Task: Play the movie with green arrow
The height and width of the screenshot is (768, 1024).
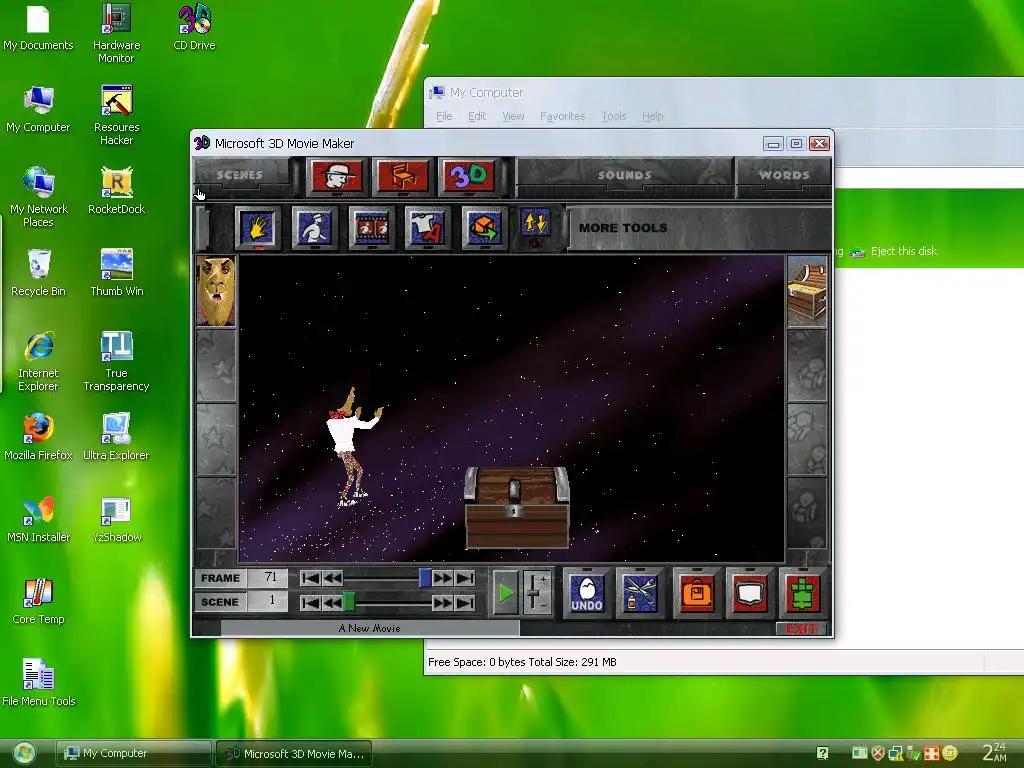Action: (x=505, y=592)
